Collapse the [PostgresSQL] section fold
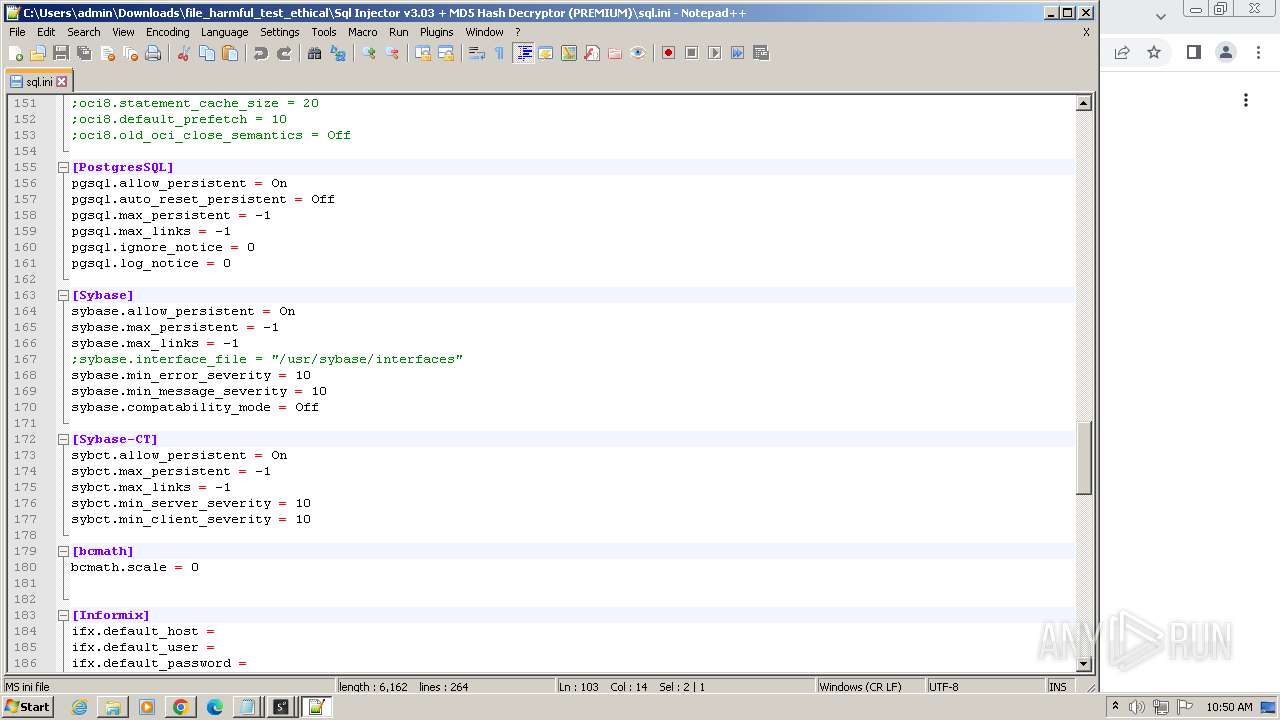 (x=63, y=167)
